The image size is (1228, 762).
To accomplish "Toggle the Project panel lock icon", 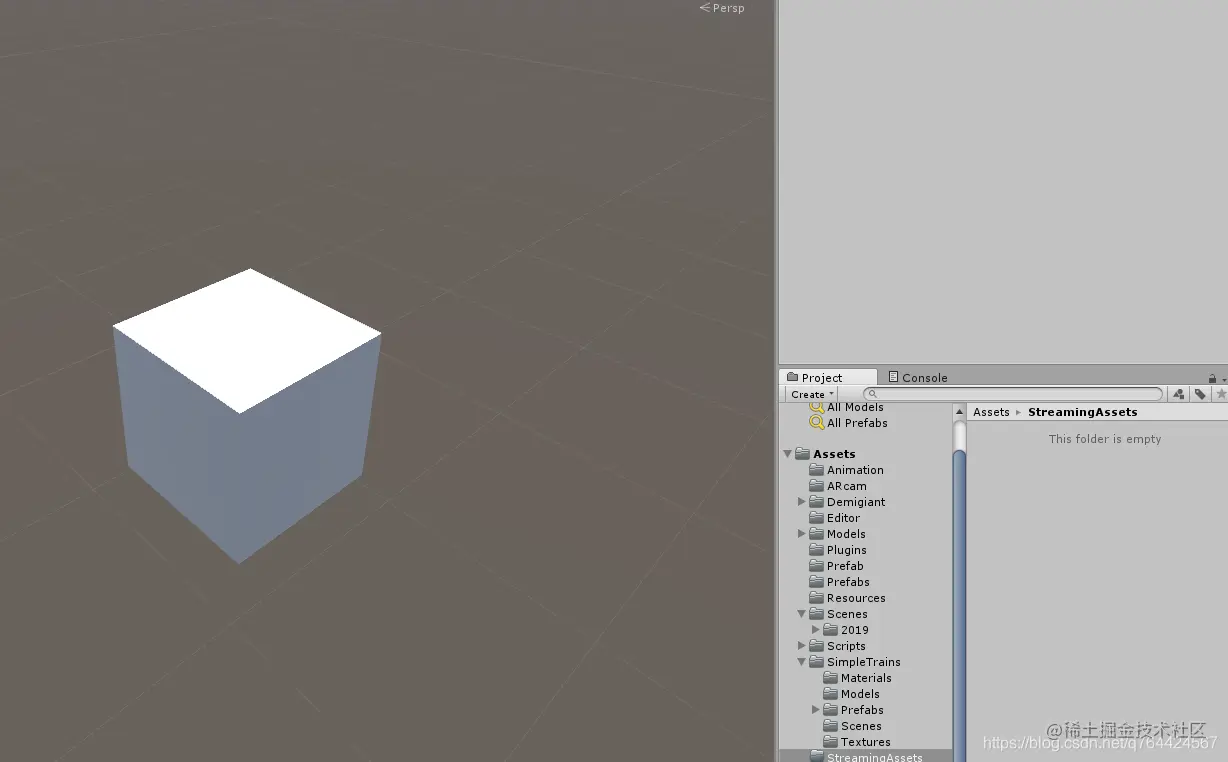I will pyautogui.click(x=1212, y=378).
